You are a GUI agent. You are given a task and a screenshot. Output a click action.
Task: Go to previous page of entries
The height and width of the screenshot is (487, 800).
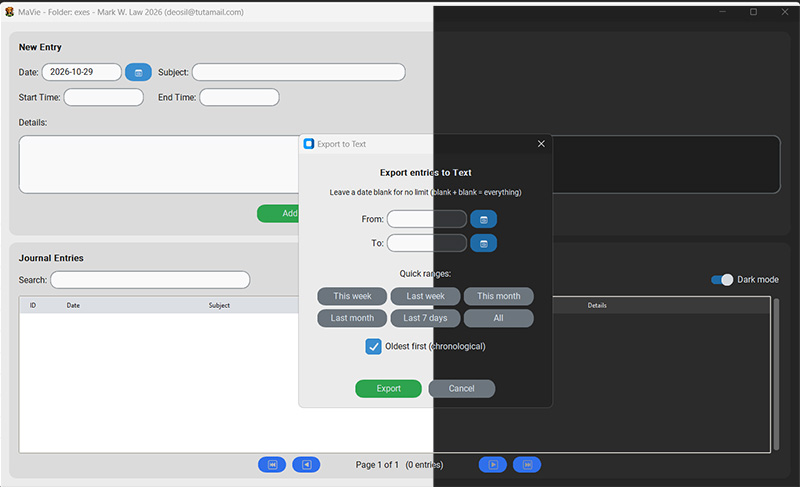[306, 465]
